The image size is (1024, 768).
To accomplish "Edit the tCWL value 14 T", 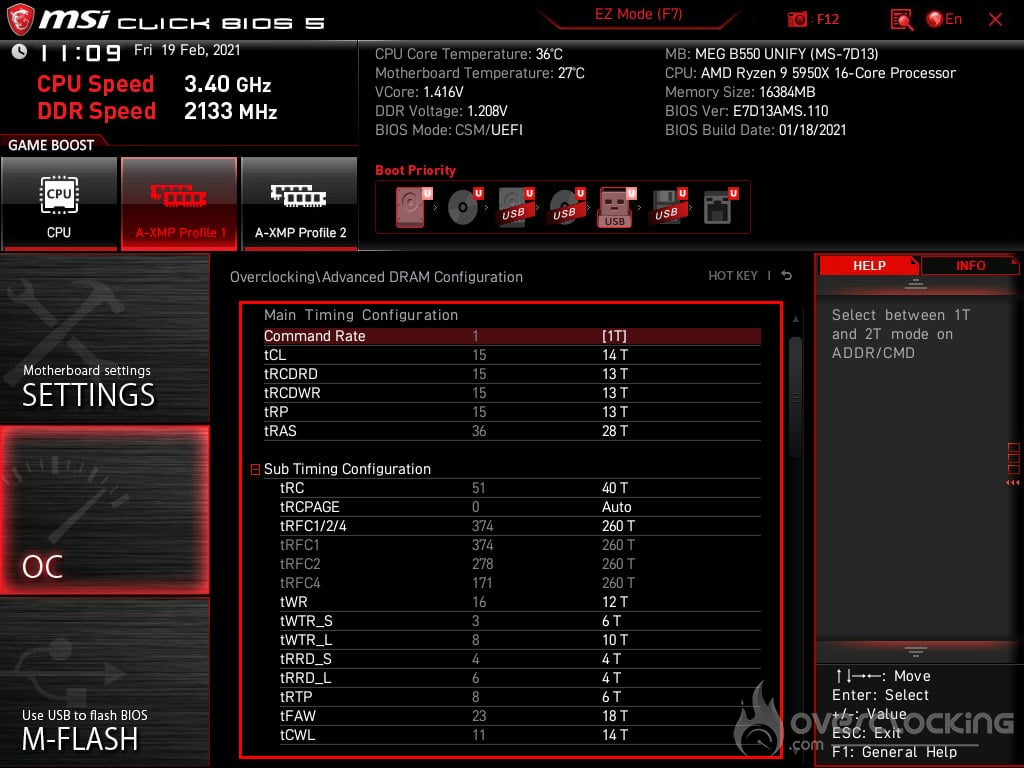I will (x=615, y=734).
